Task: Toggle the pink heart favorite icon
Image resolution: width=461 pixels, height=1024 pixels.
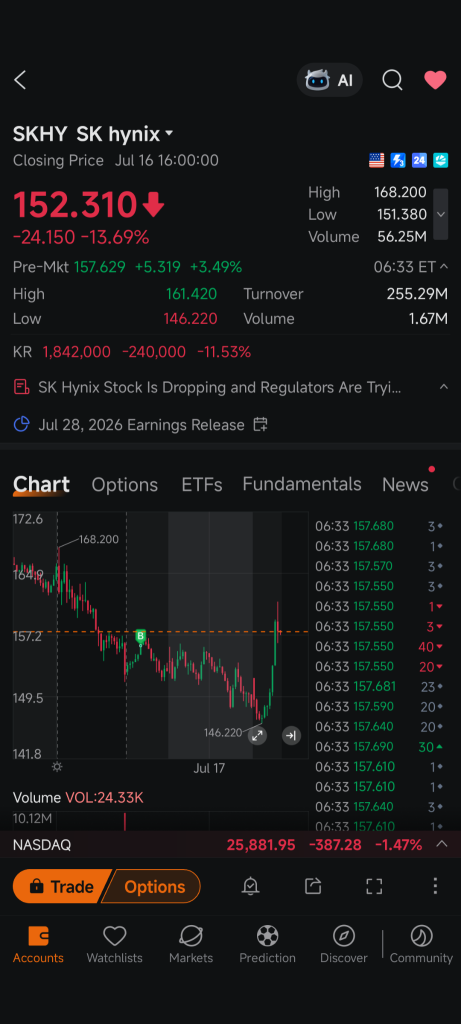Action: pos(435,80)
